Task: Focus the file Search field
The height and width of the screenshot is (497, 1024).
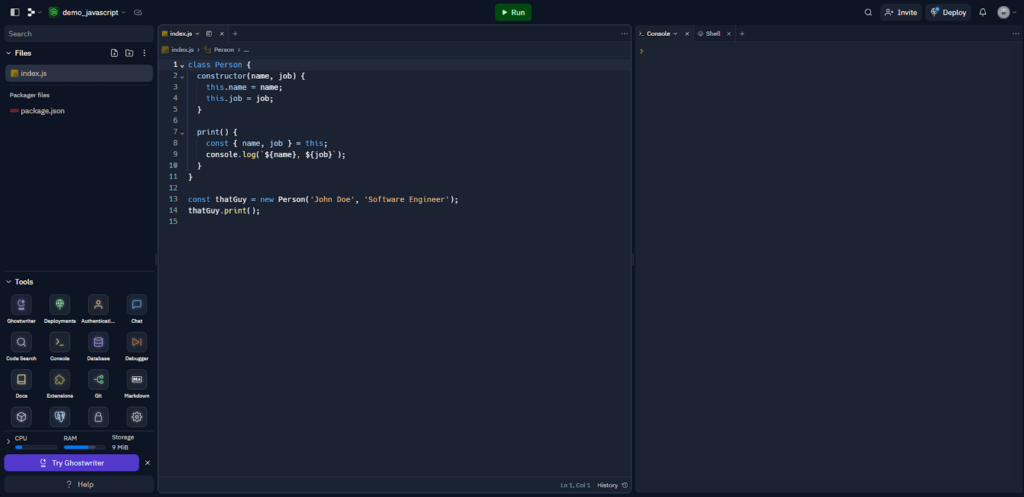Action: tap(78, 33)
